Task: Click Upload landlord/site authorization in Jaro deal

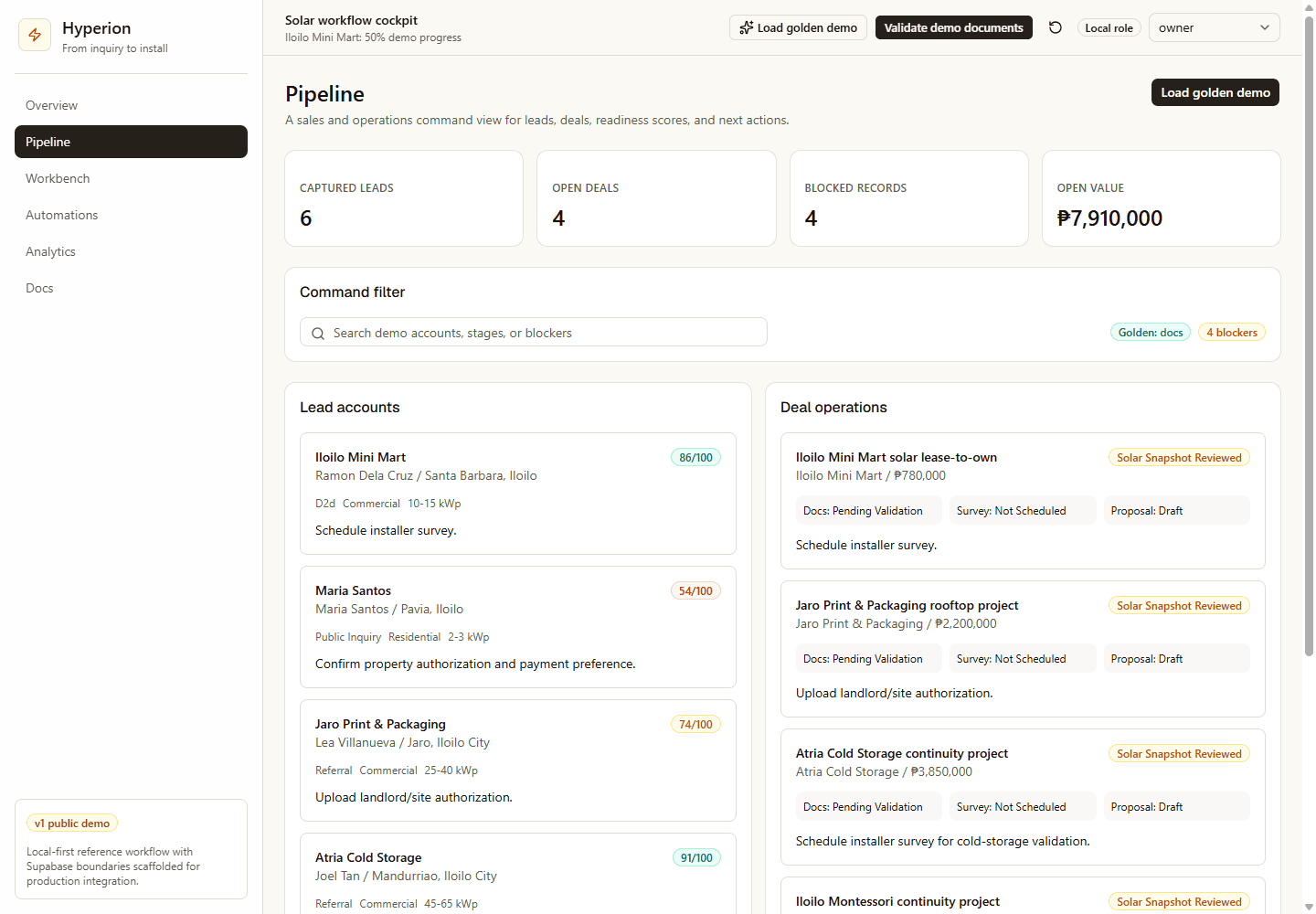Action: coord(894,693)
